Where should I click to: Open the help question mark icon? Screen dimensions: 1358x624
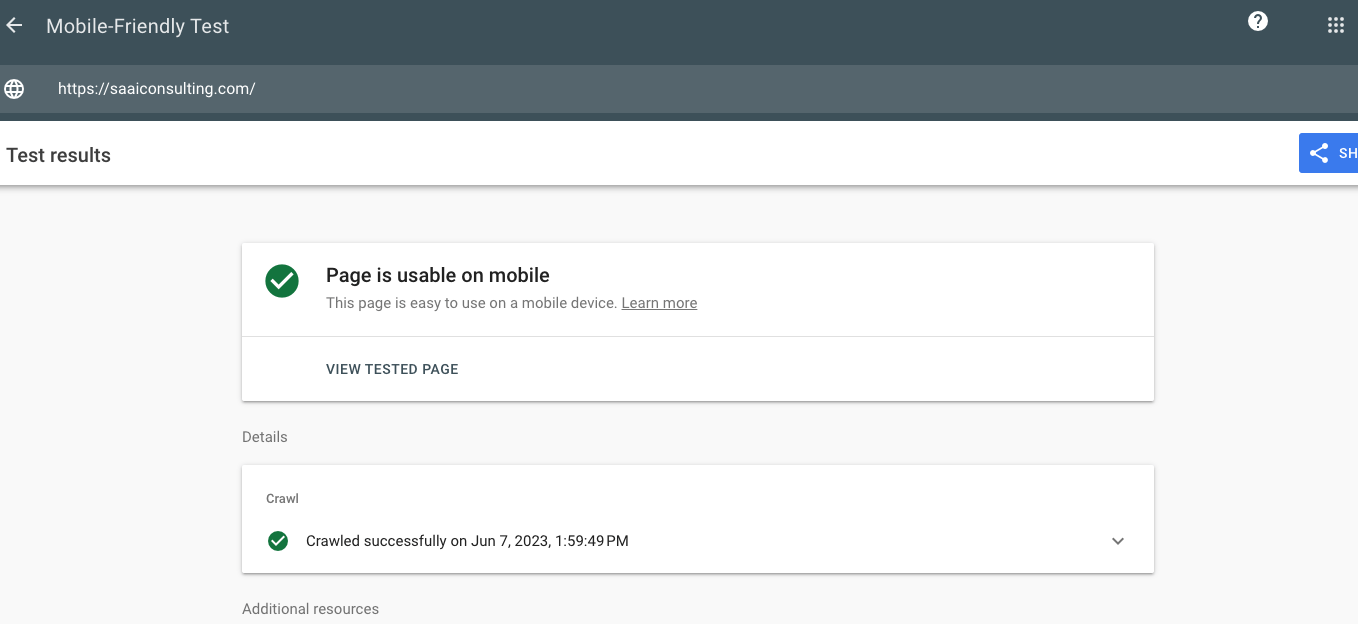click(x=1258, y=22)
